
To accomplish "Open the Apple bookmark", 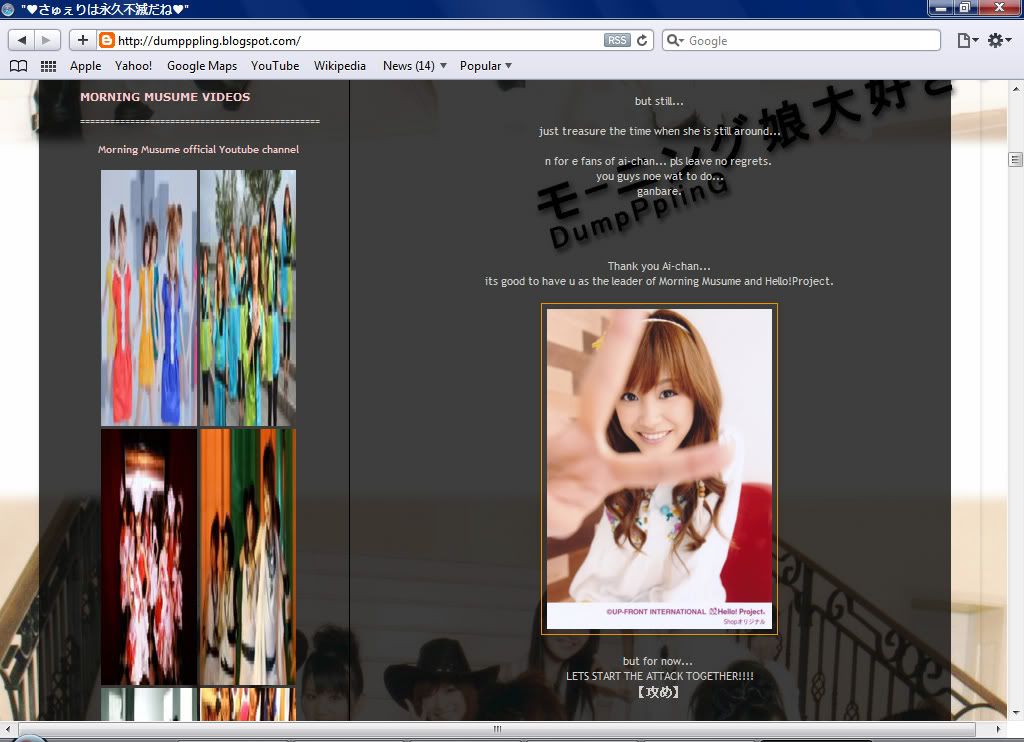I will 86,66.
